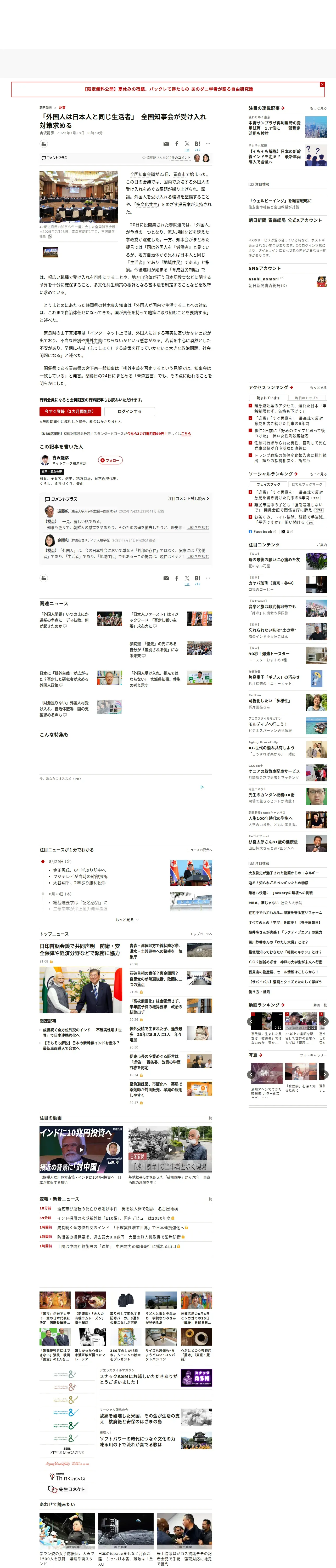Share article on X icon under the headline

pos(187,144)
